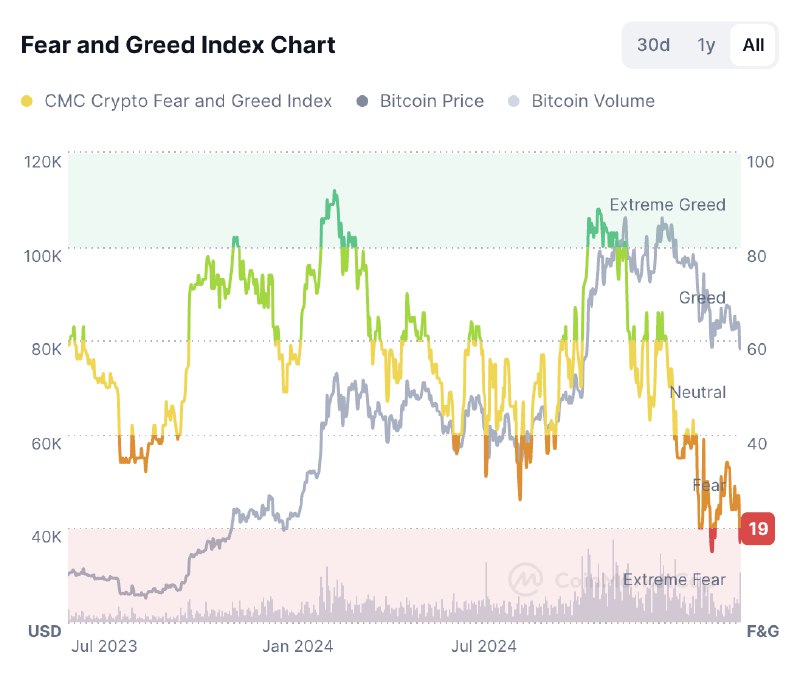Select the All time range tab
Viewport: 800px width, 685px height.
[x=753, y=45]
